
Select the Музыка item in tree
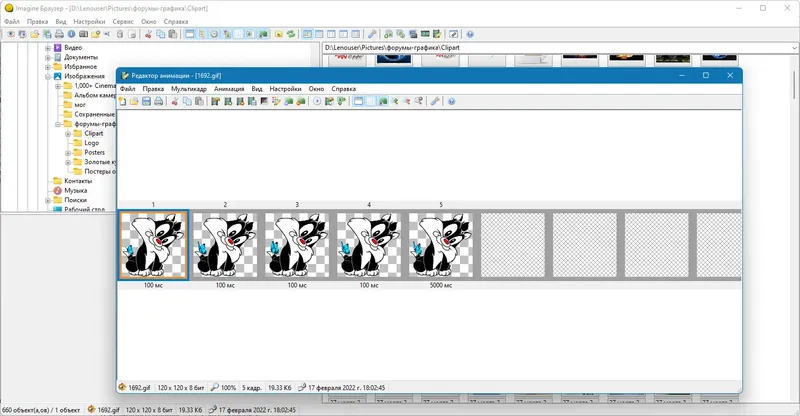click(76, 190)
